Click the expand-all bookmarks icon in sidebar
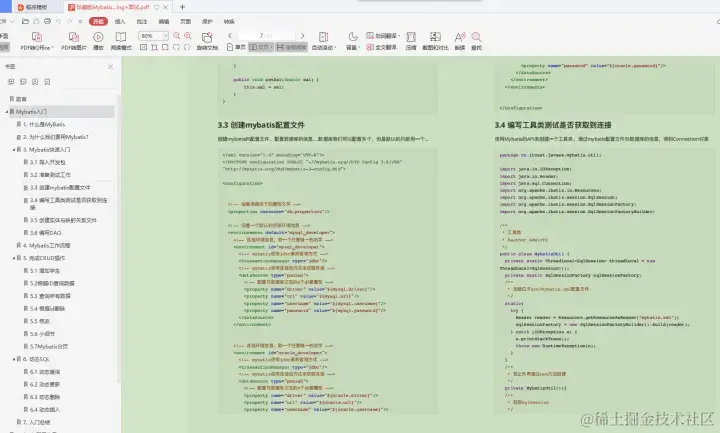Image resolution: width=720 pixels, height=433 pixels. (x=11, y=82)
